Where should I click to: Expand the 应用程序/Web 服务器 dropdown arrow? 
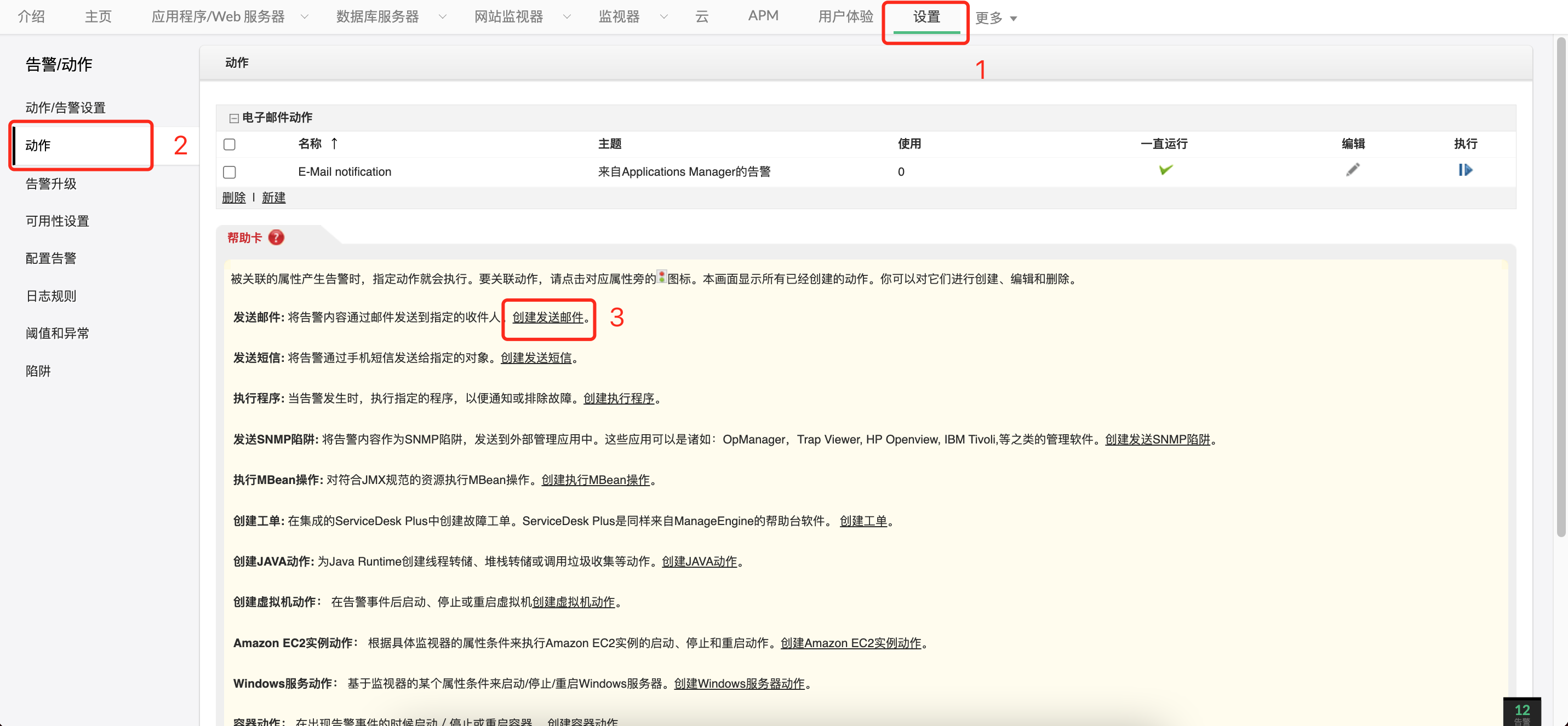pyautogui.click(x=305, y=17)
